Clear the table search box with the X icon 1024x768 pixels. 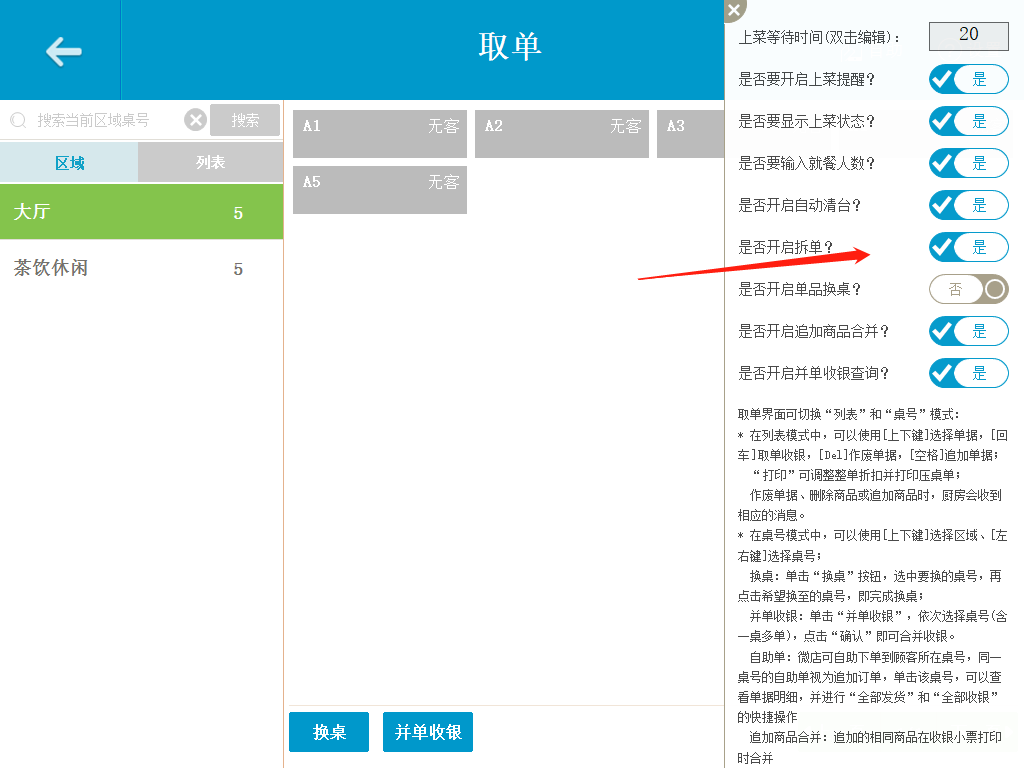point(195,120)
